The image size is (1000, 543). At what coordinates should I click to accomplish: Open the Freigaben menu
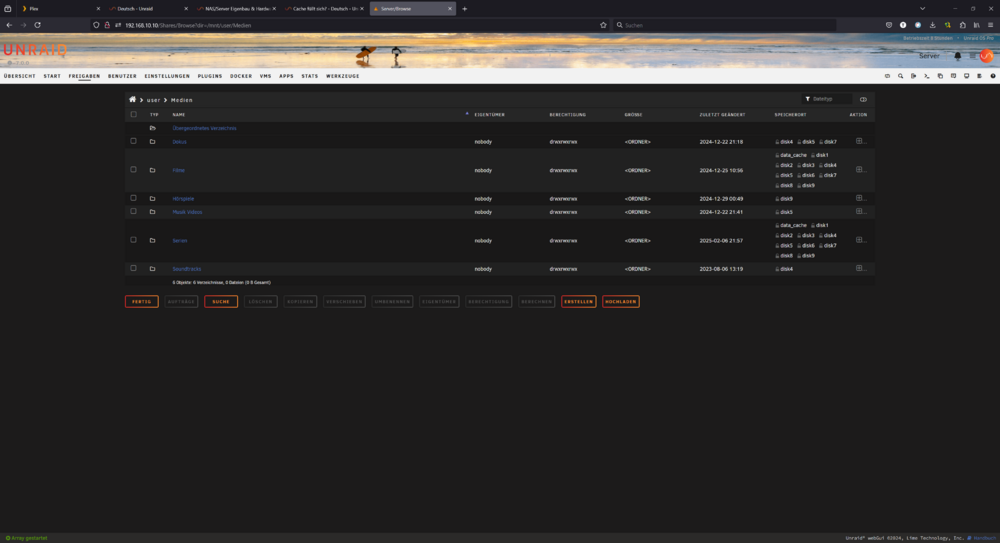[x=84, y=76]
